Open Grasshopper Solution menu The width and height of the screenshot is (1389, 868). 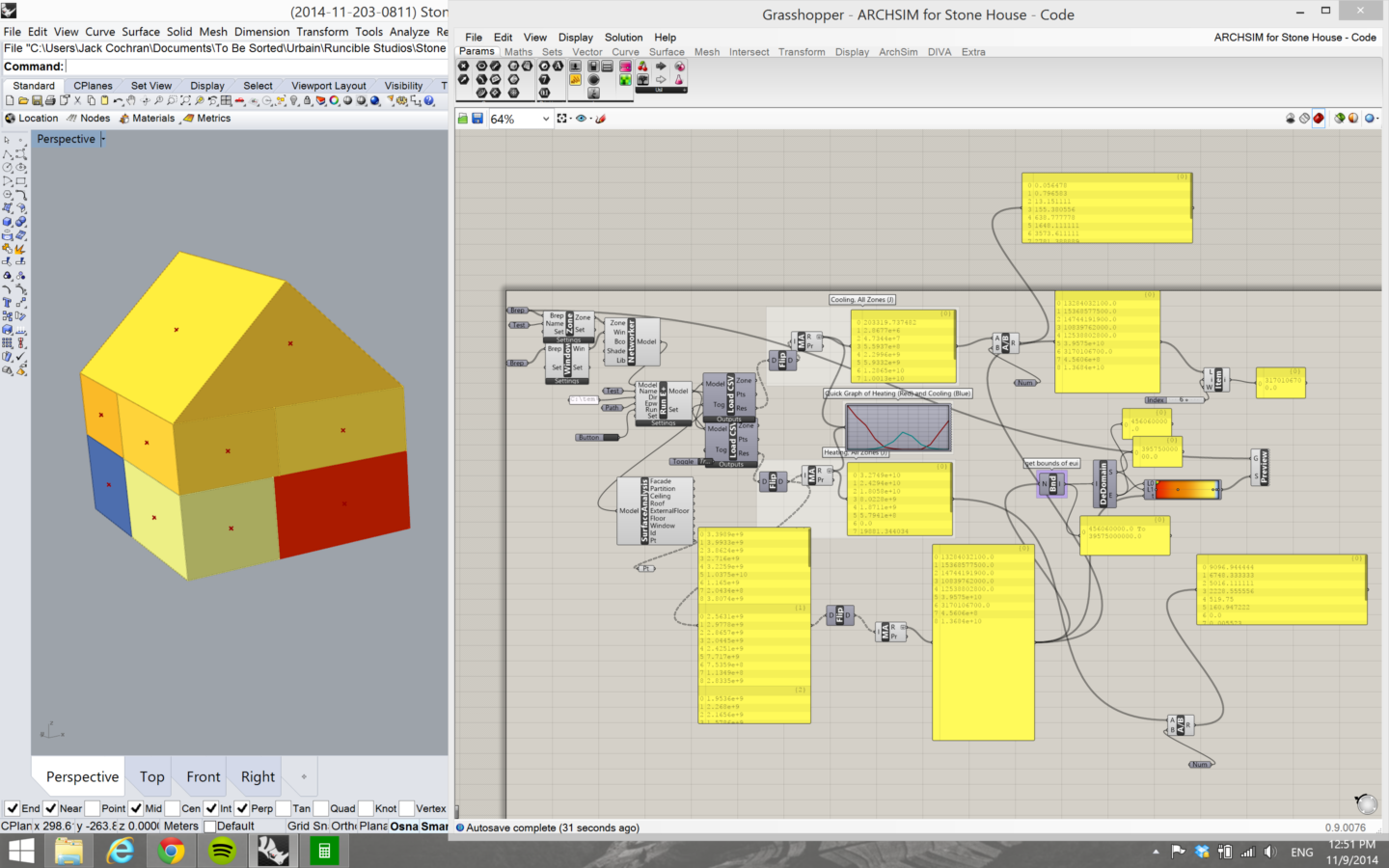624,38
